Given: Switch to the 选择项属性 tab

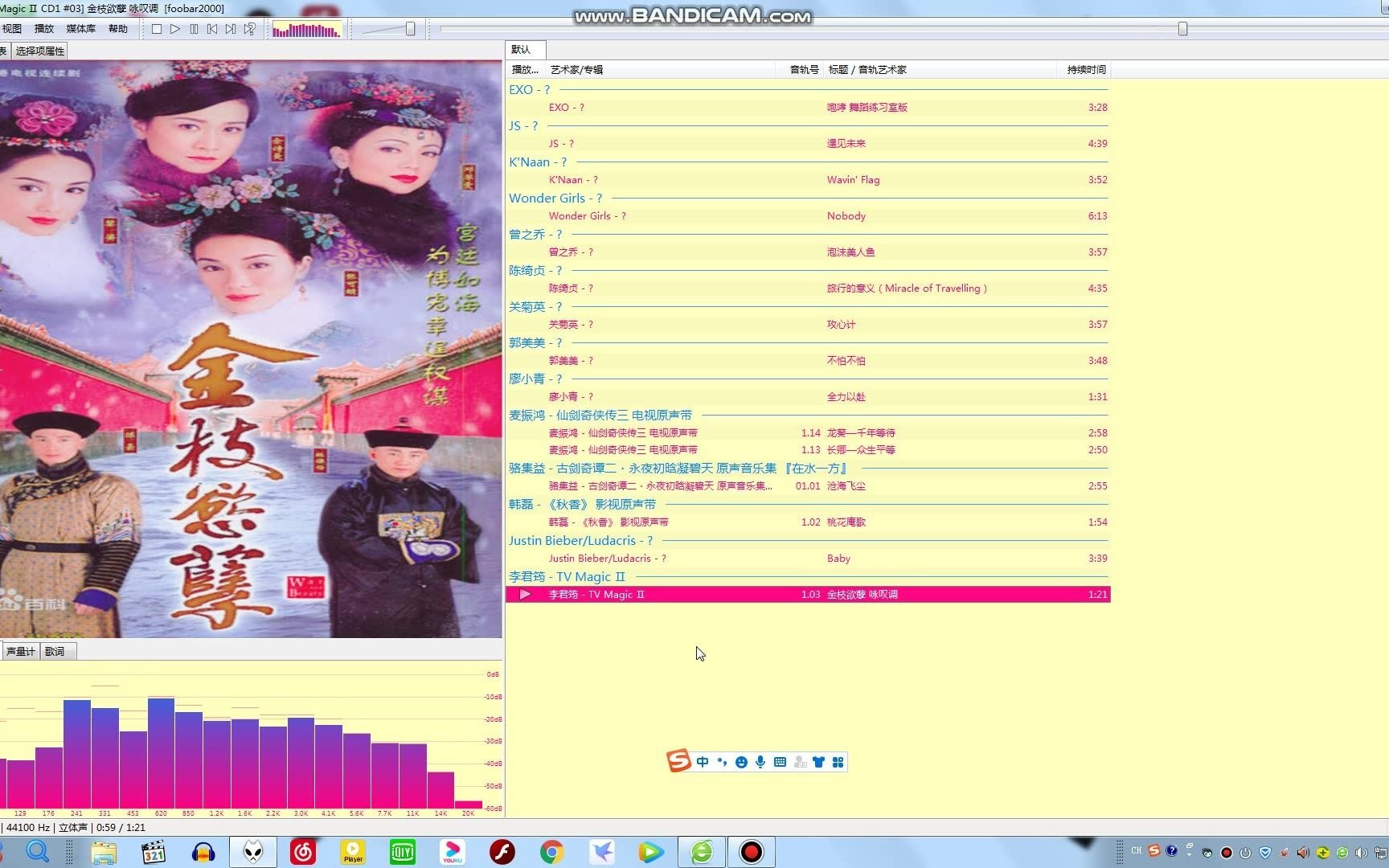Looking at the screenshot, I should [40, 51].
